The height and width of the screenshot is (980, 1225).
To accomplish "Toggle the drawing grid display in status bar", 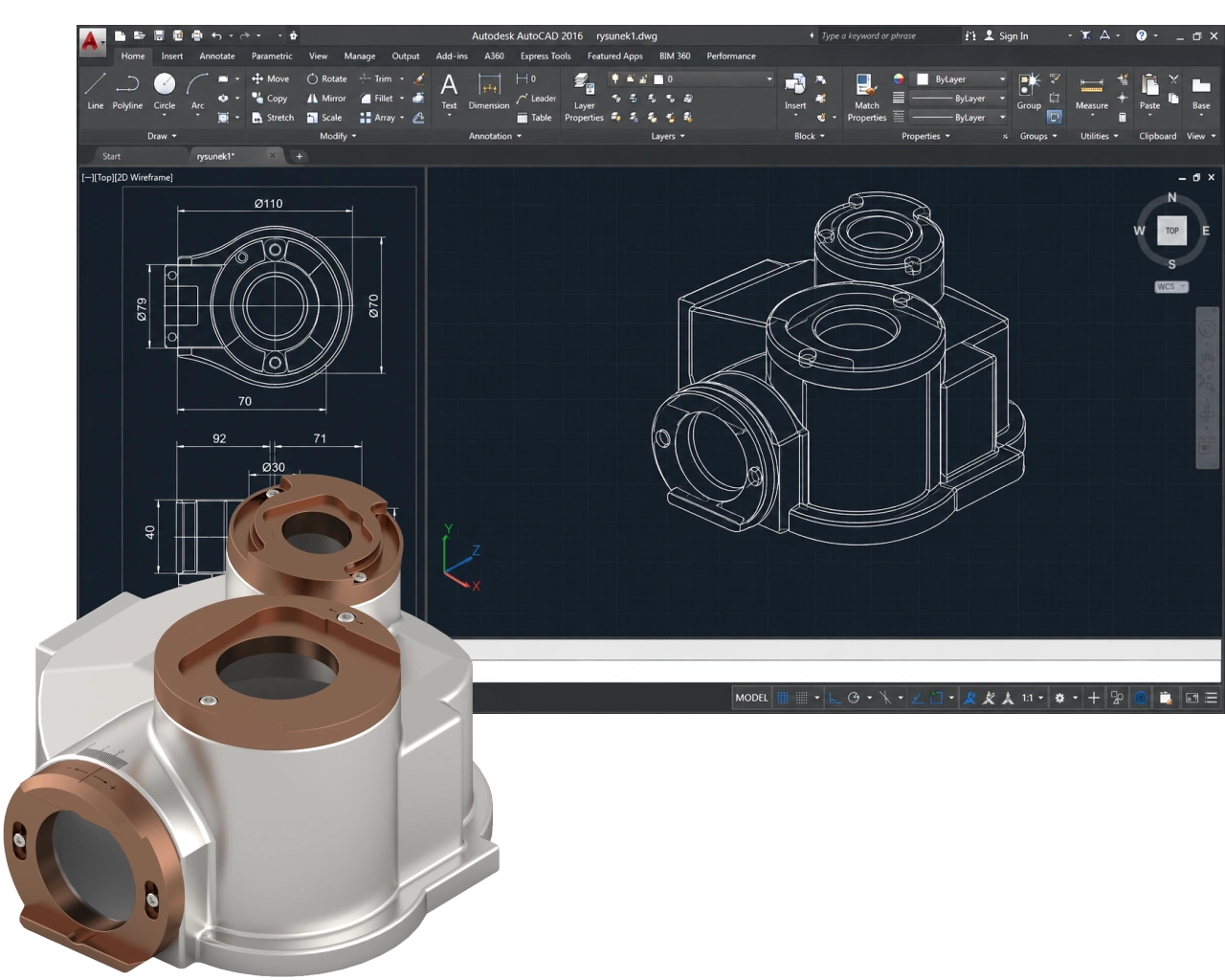I will click(783, 698).
